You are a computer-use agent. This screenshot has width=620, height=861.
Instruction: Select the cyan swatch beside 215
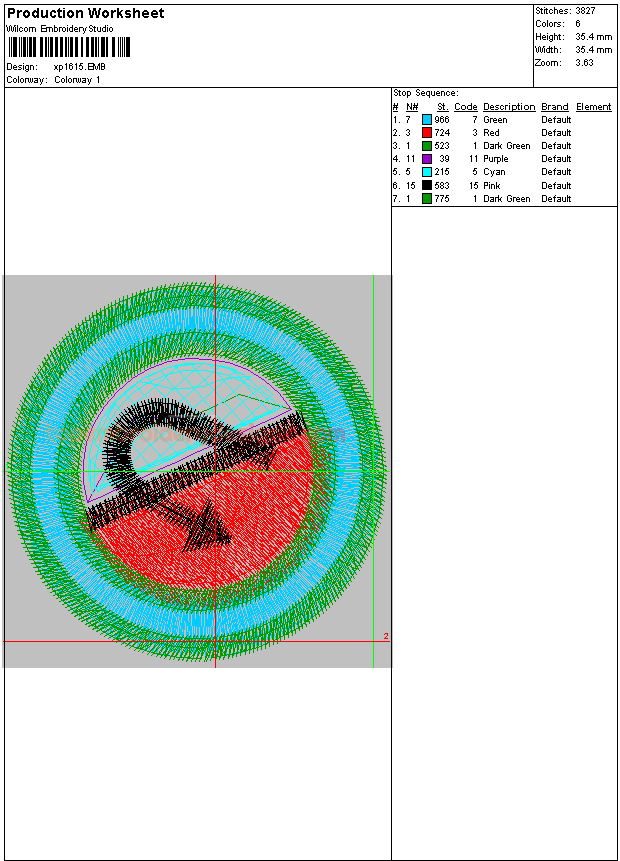coord(427,172)
